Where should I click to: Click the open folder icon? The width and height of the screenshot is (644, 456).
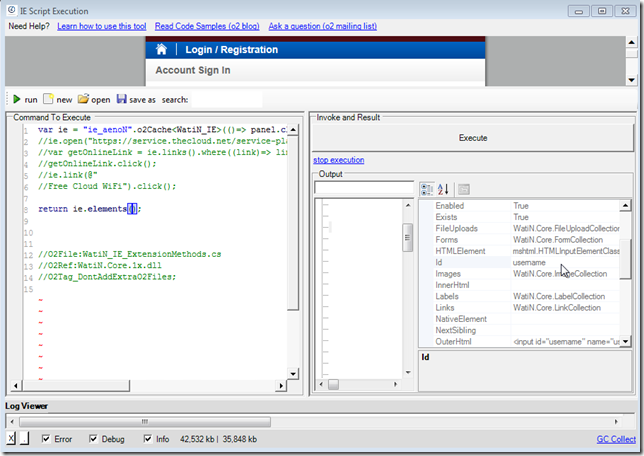(83, 100)
